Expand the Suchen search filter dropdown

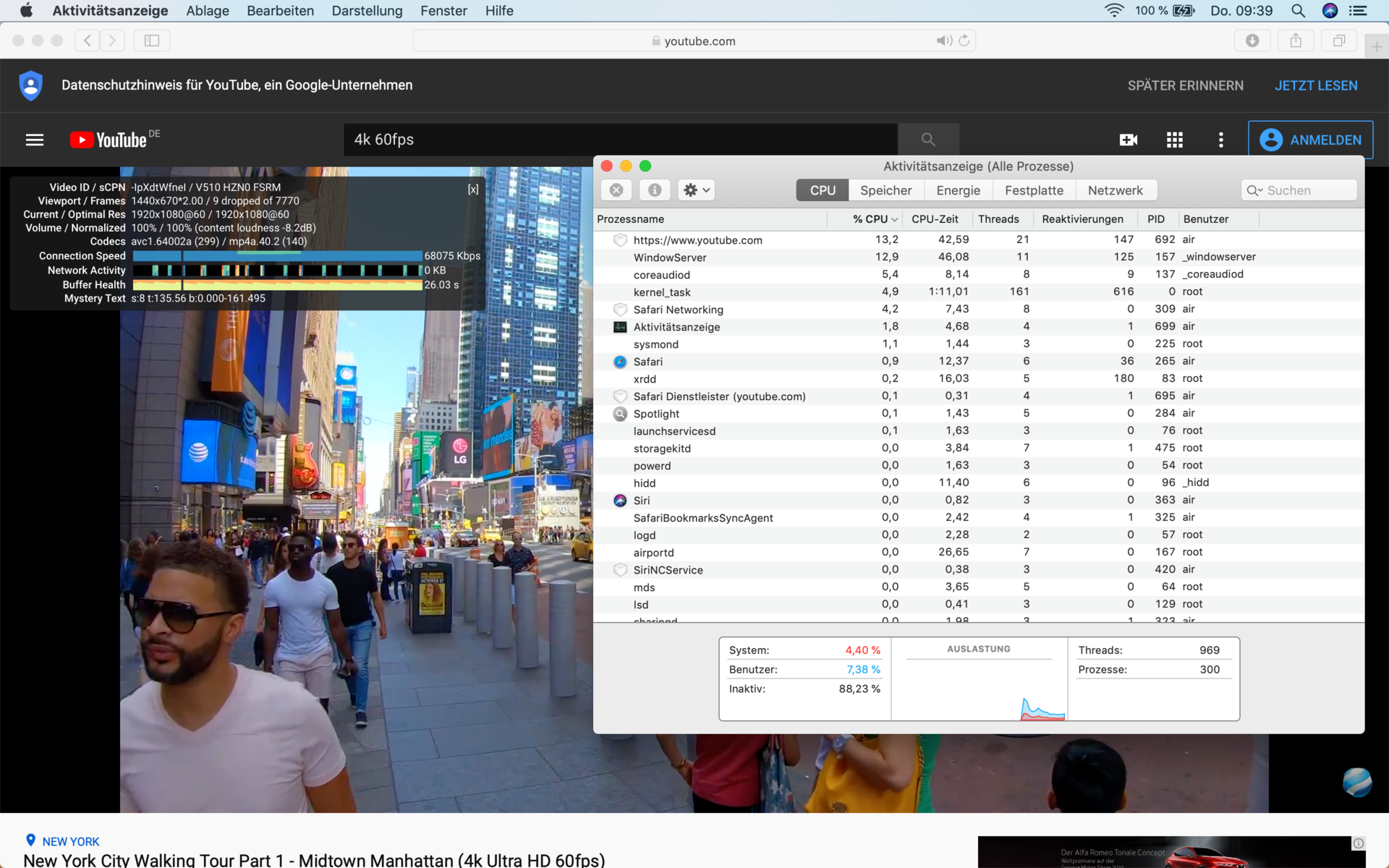tap(1254, 190)
